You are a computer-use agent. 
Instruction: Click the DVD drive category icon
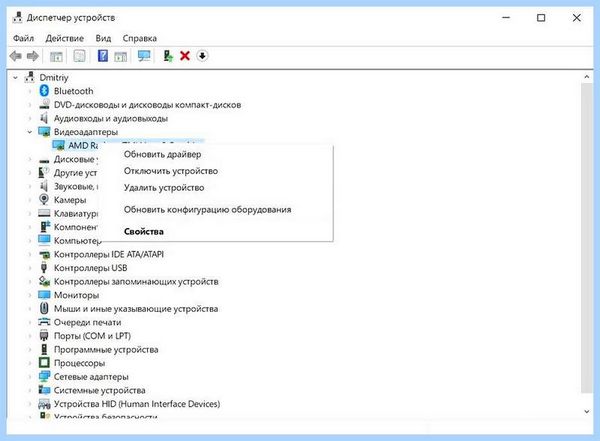[44, 104]
